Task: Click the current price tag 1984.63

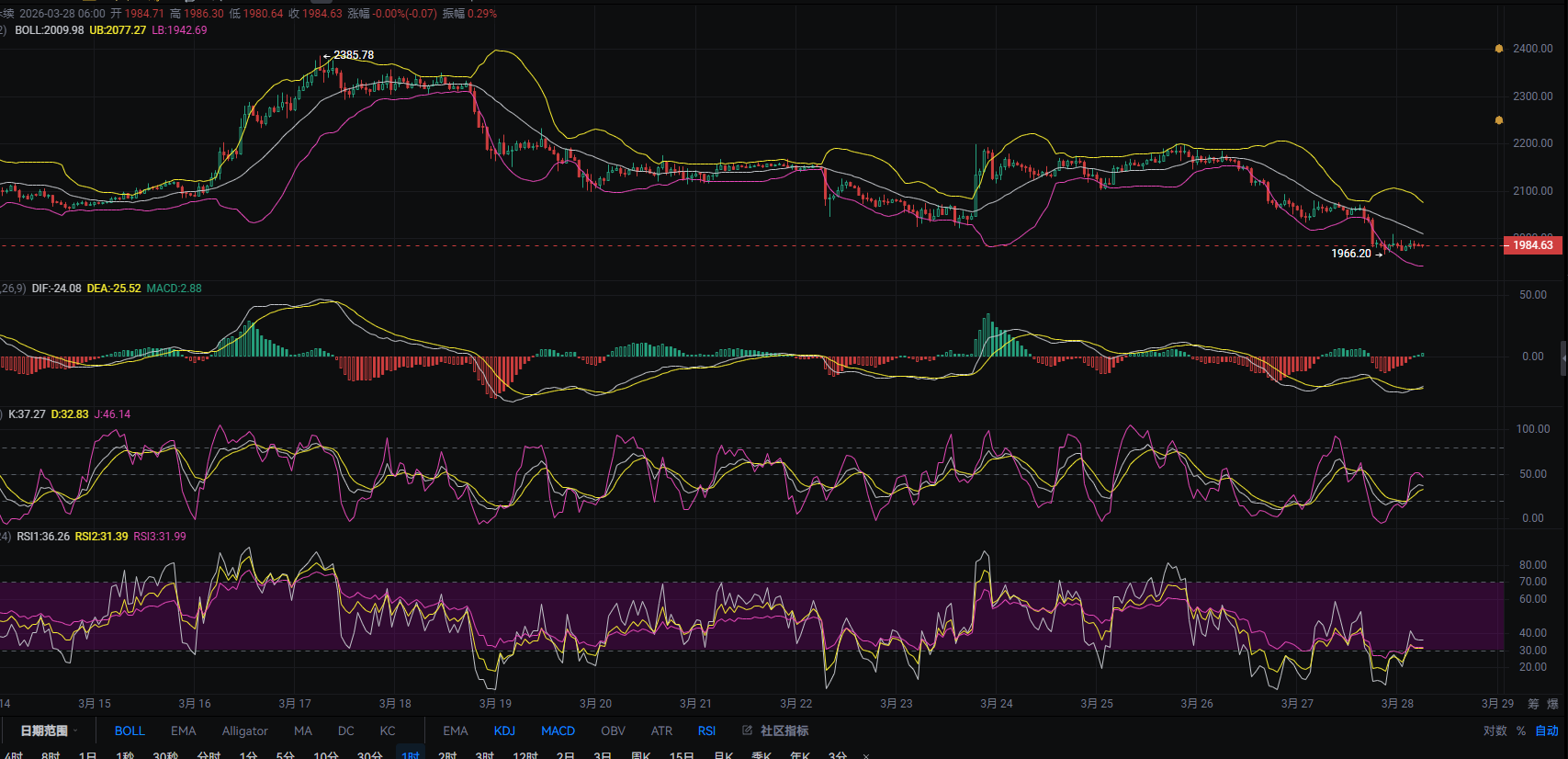Action: 1532,245
